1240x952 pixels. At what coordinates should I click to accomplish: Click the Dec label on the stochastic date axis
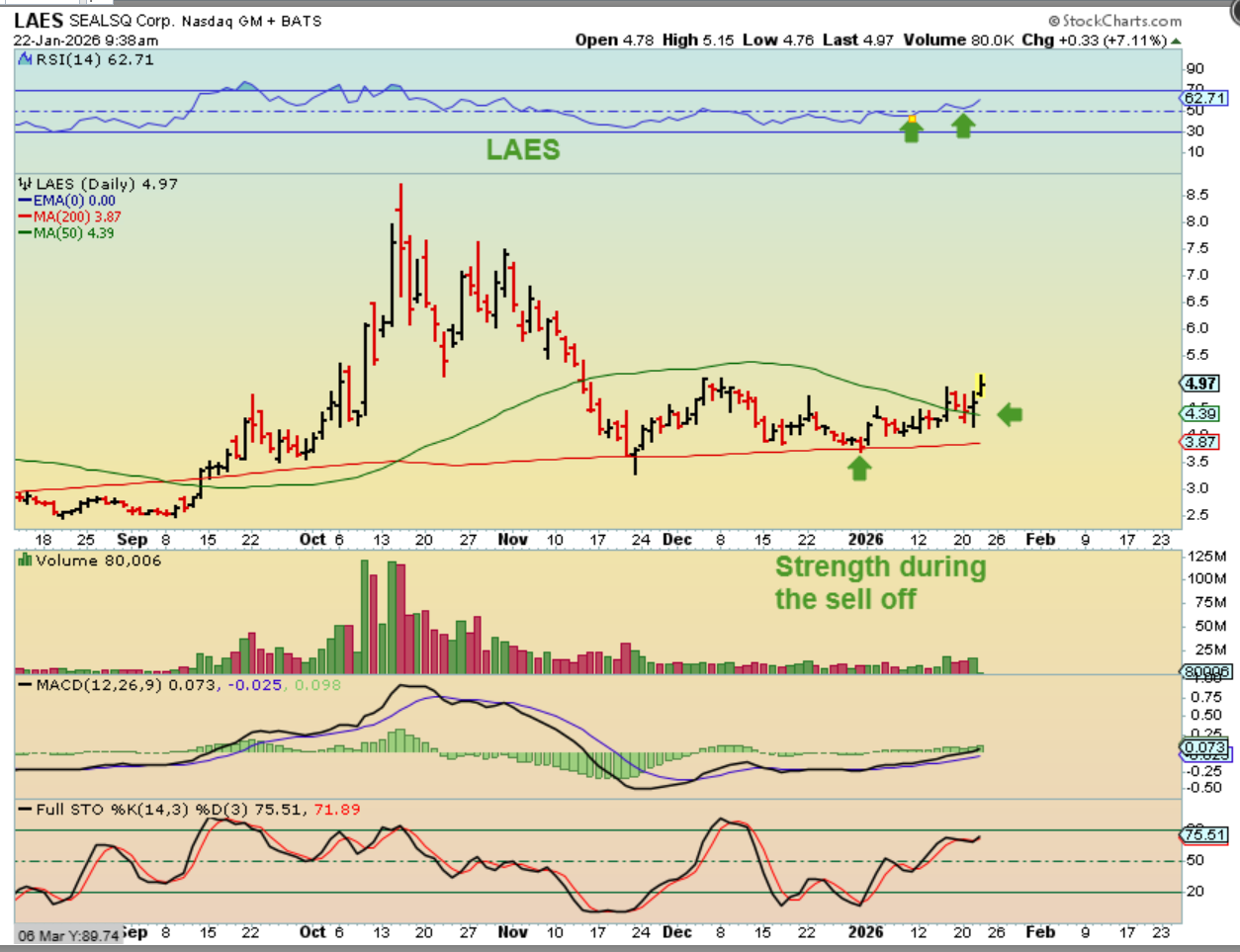(x=677, y=931)
